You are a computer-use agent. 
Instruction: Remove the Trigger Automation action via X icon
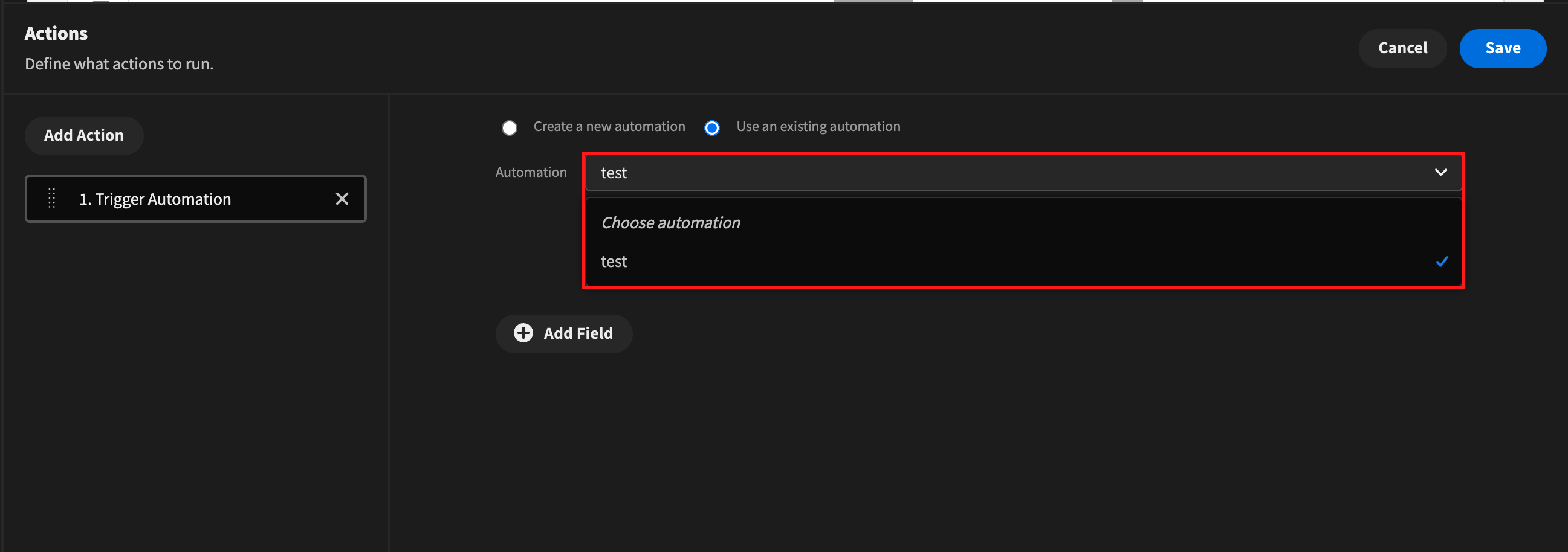[342, 198]
